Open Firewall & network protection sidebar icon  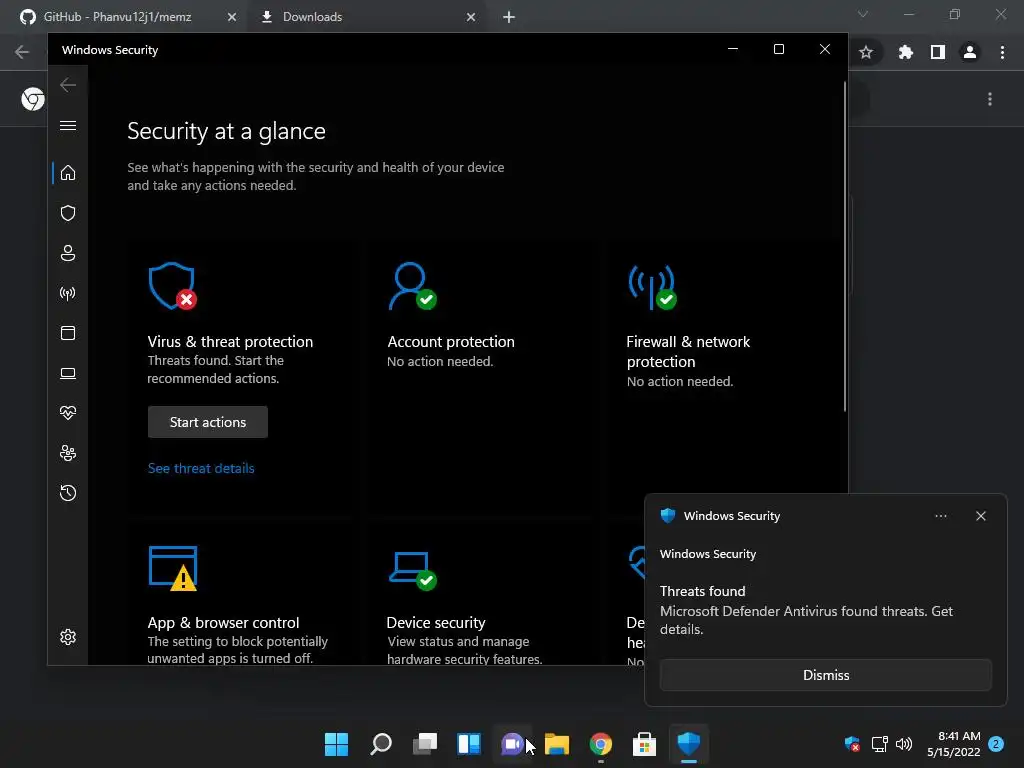[68, 293]
